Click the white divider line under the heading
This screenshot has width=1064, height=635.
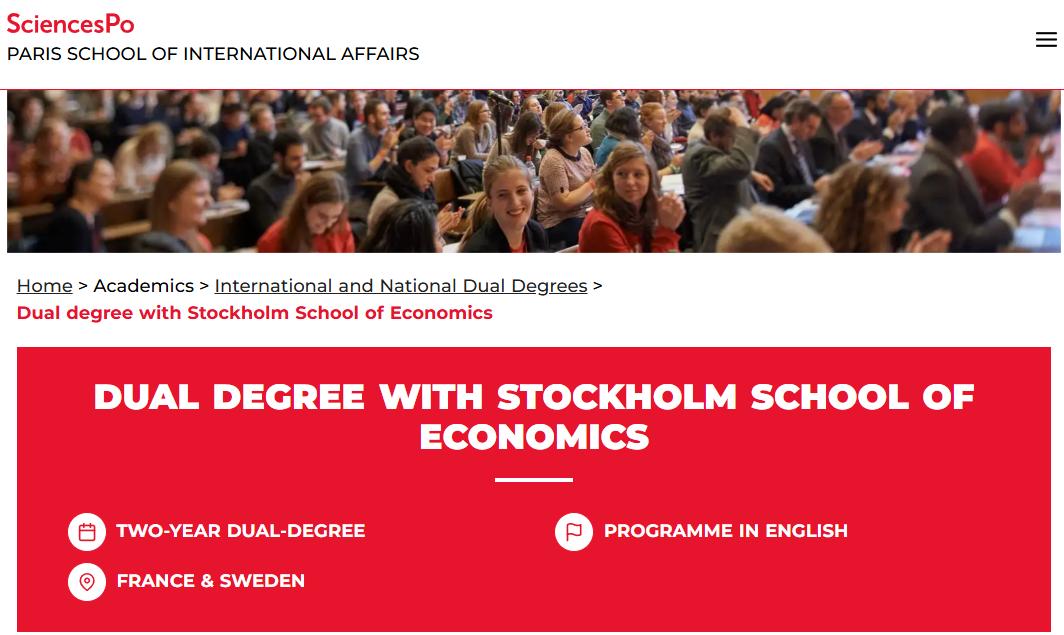coord(534,480)
